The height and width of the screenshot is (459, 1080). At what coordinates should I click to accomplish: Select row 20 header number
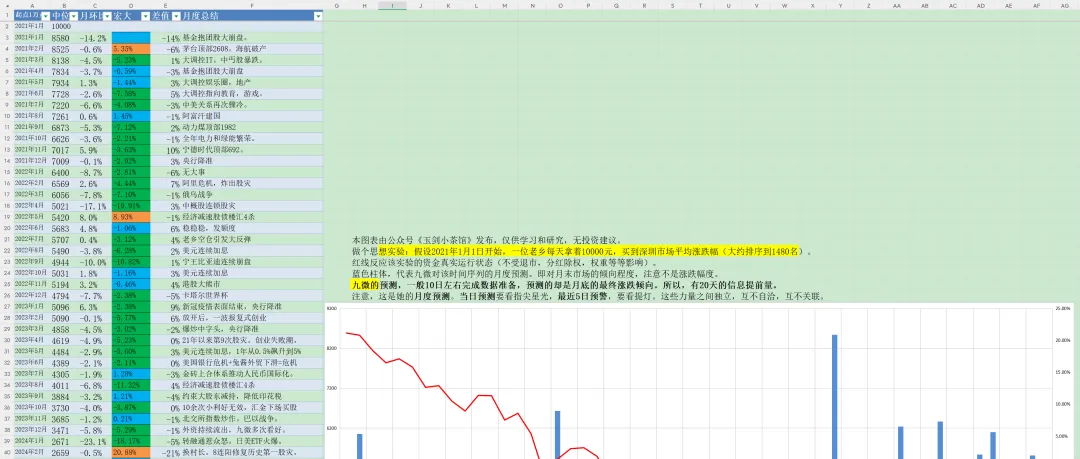(x=7, y=228)
